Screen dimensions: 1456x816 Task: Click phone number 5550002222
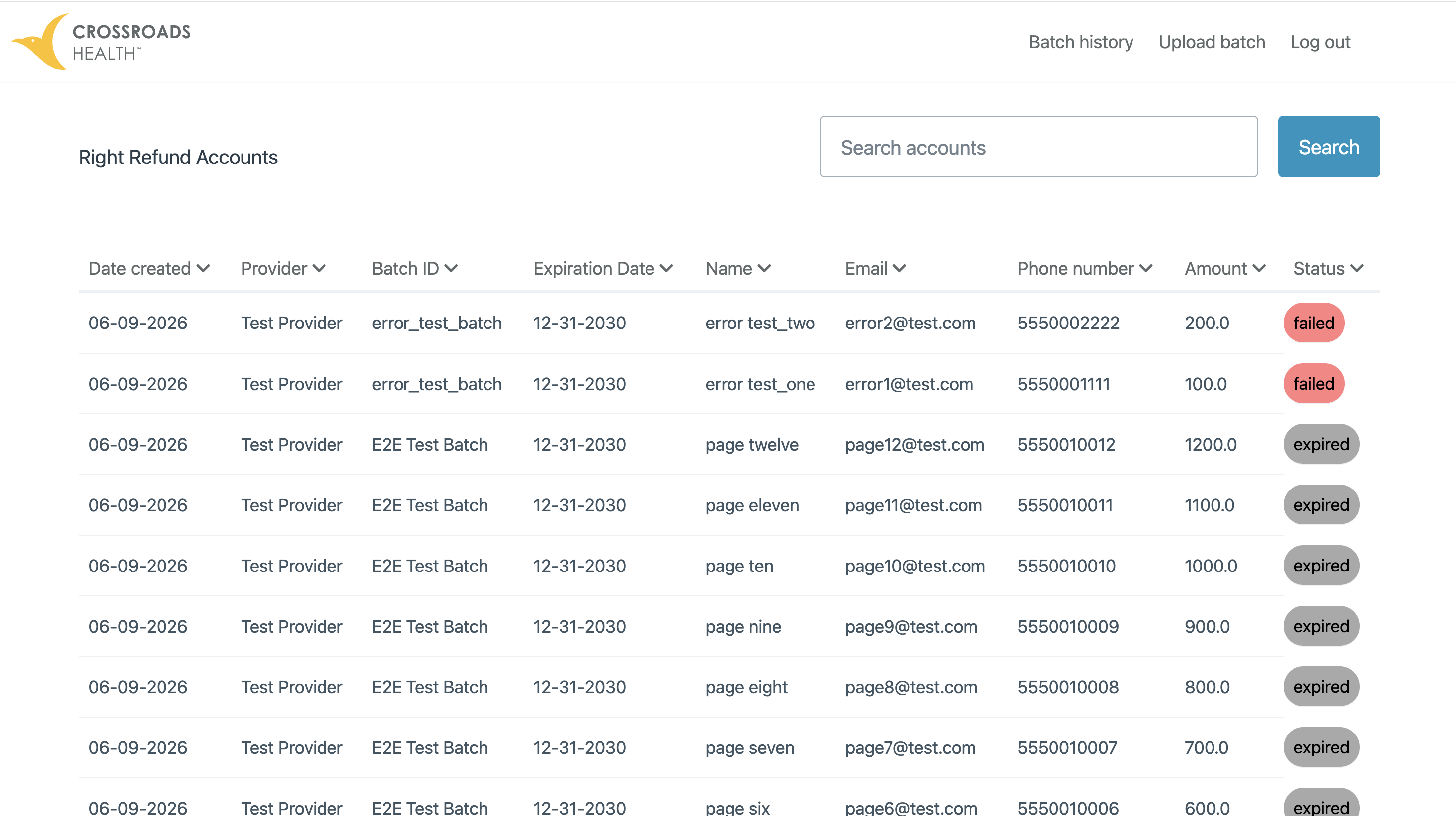(x=1068, y=323)
